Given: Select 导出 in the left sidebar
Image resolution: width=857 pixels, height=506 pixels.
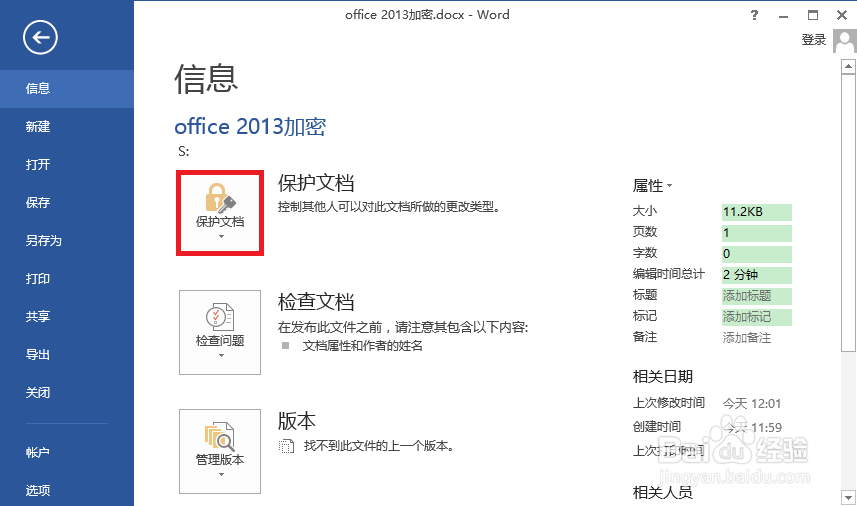Looking at the screenshot, I should coord(67,355).
